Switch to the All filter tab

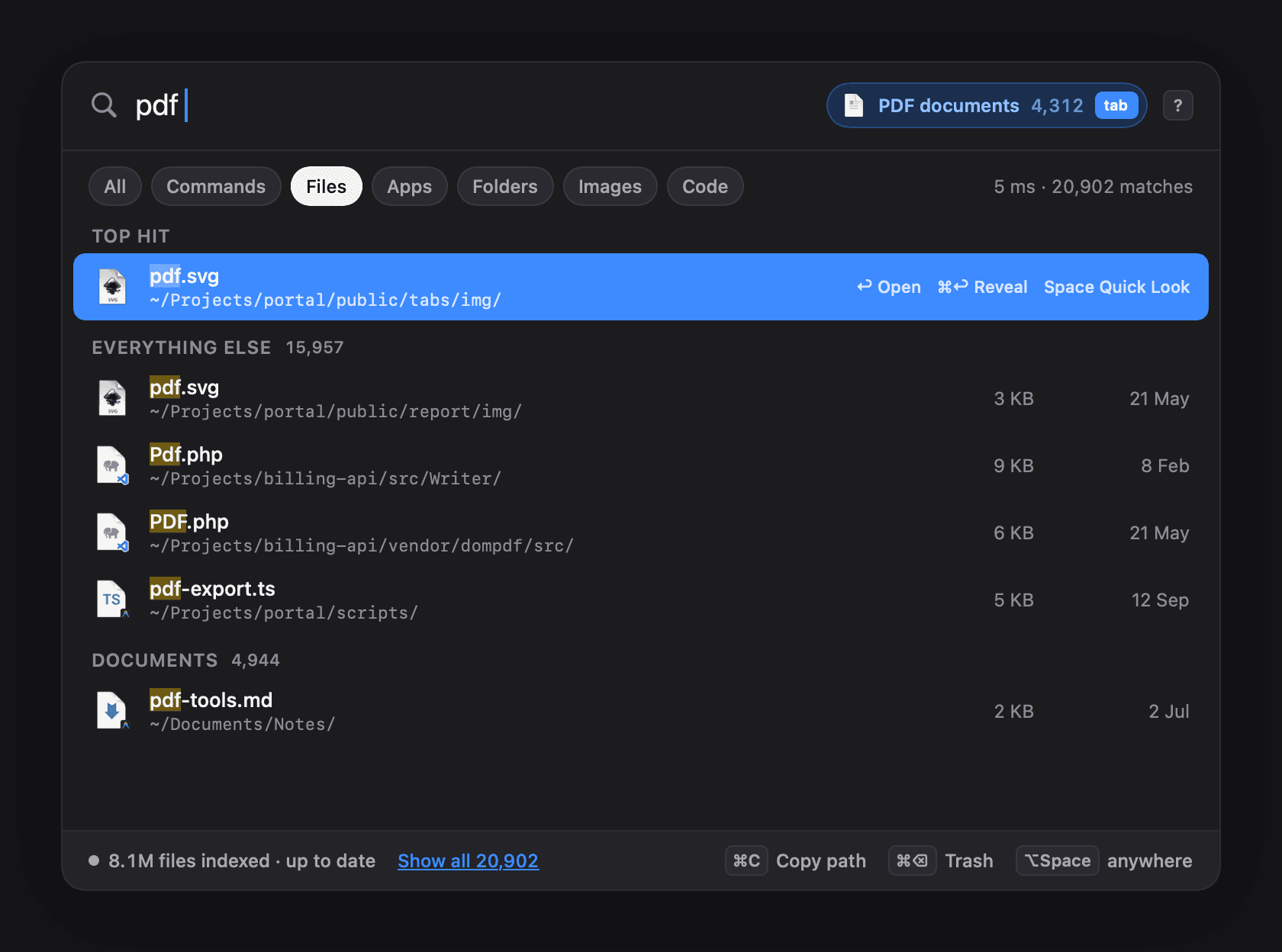tap(115, 186)
